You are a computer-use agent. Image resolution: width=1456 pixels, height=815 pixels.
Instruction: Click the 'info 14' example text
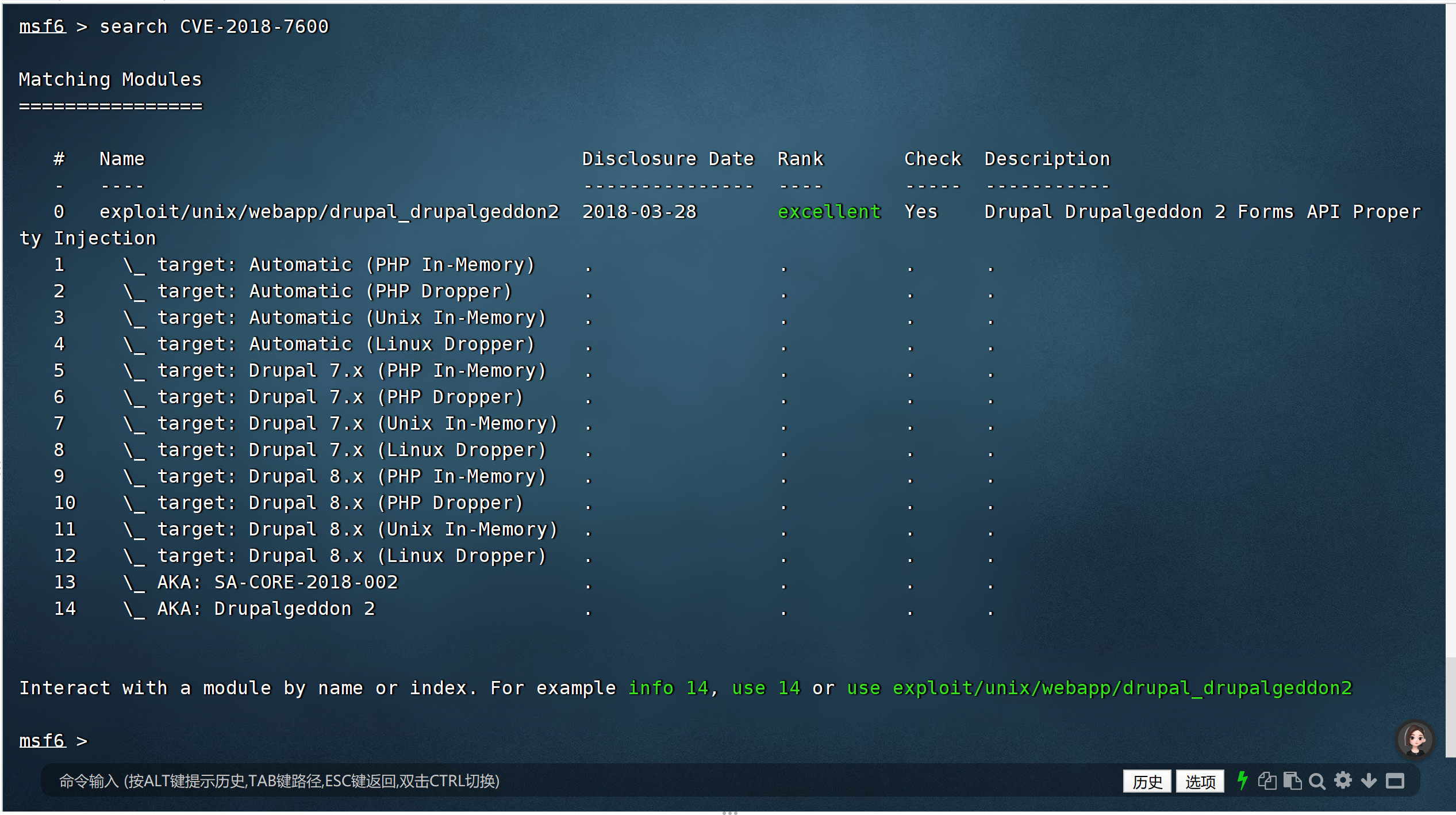pyautogui.click(x=668, y=688)
